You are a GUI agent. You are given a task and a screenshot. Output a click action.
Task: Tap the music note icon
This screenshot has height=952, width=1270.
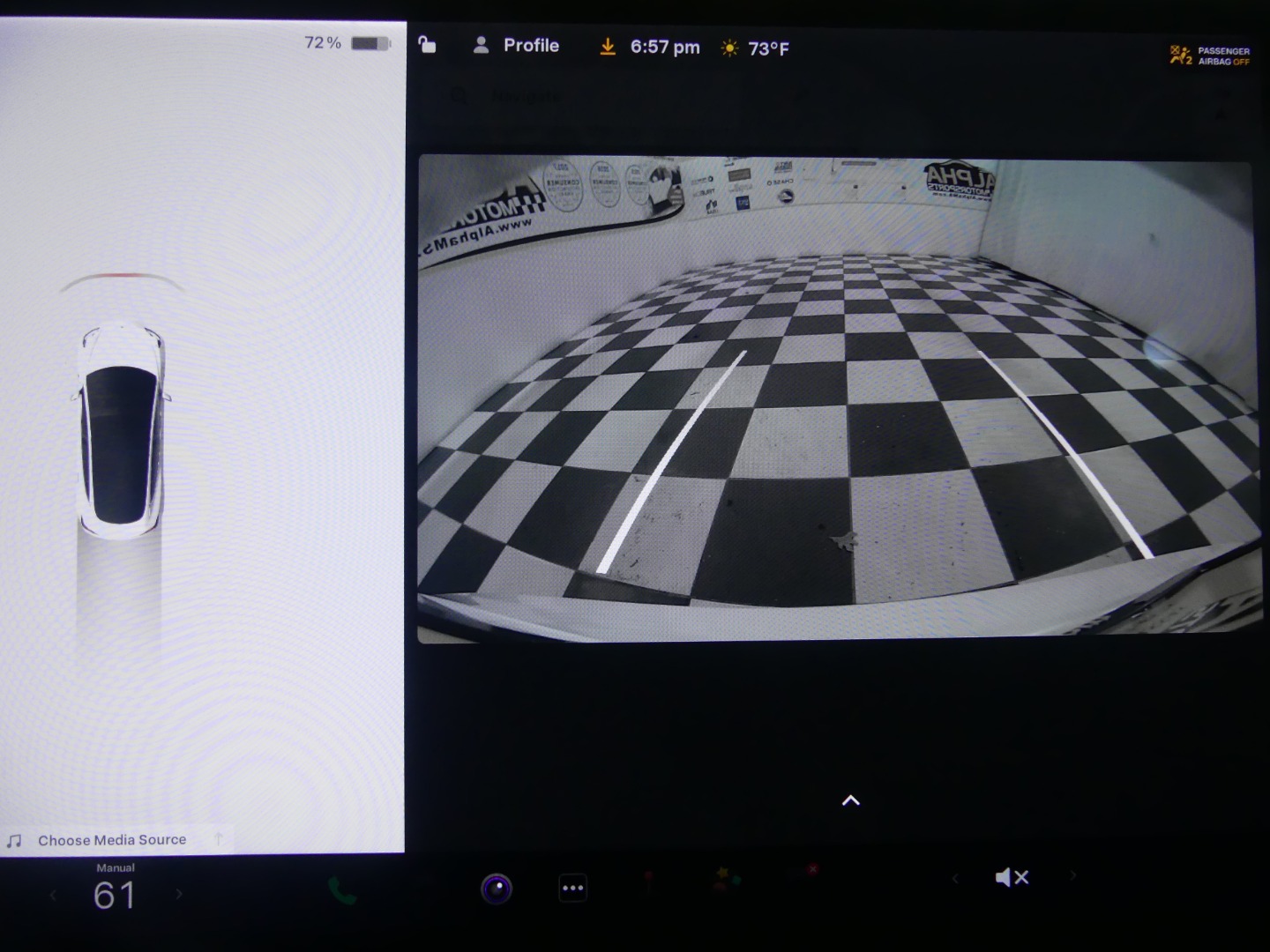pos(14,841)
